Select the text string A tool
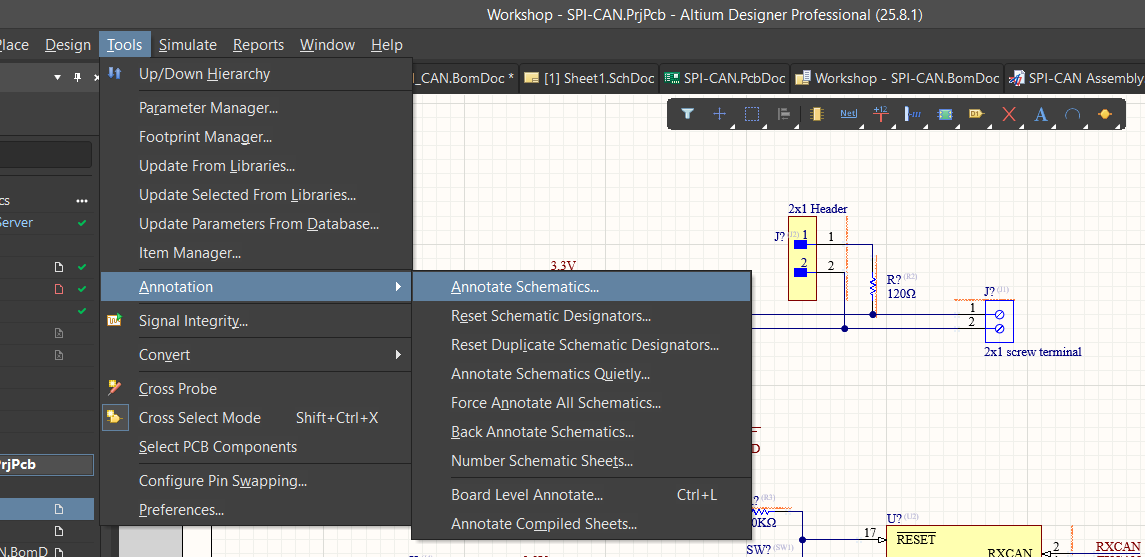This screenshot has width=1145, height=557. pos(1041,114)
